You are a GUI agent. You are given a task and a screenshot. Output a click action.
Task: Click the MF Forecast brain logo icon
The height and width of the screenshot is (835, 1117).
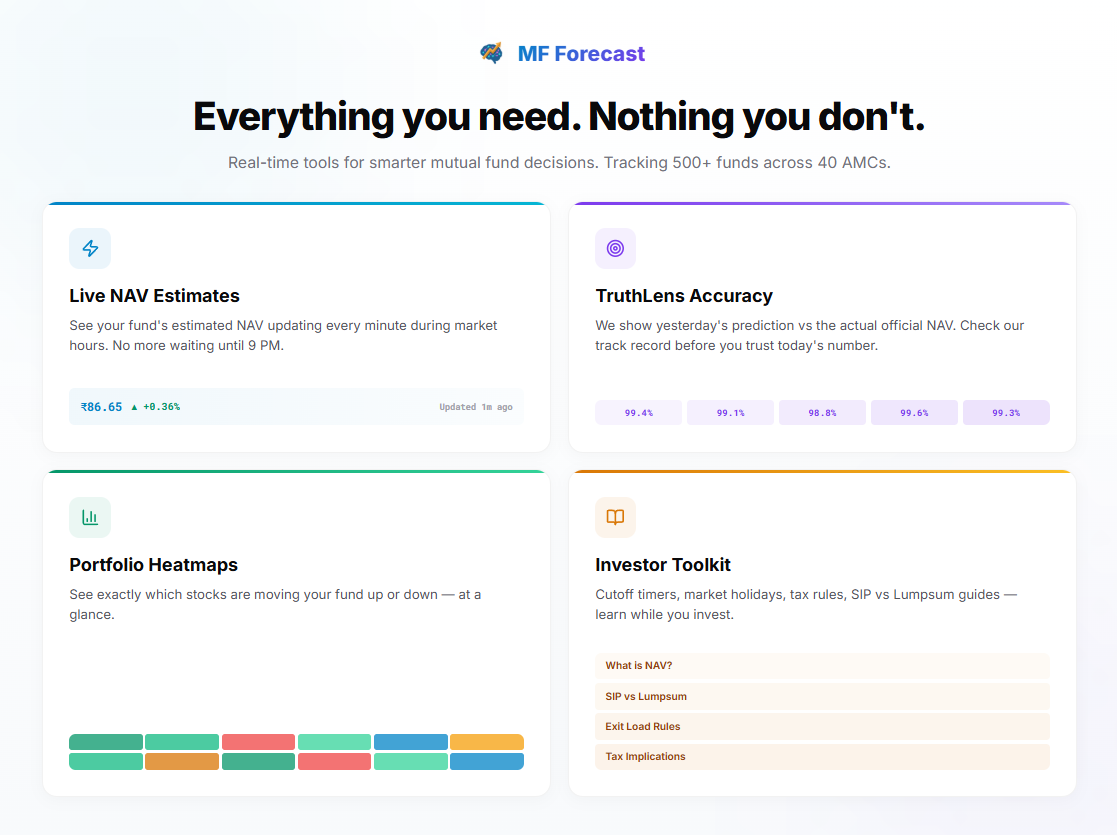[x=492, y=53]
